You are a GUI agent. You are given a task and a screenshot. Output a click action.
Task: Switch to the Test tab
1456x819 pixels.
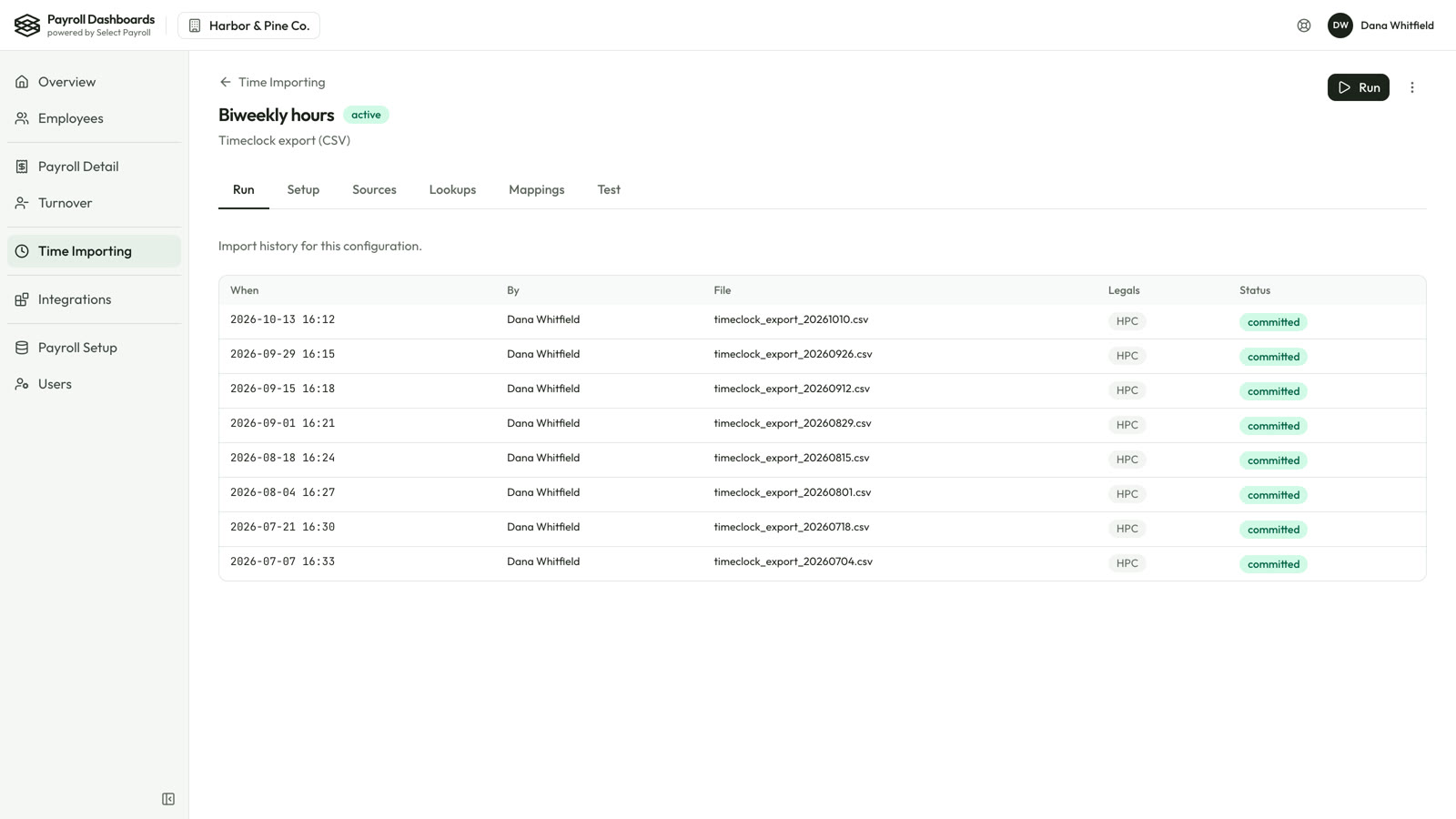609,189
